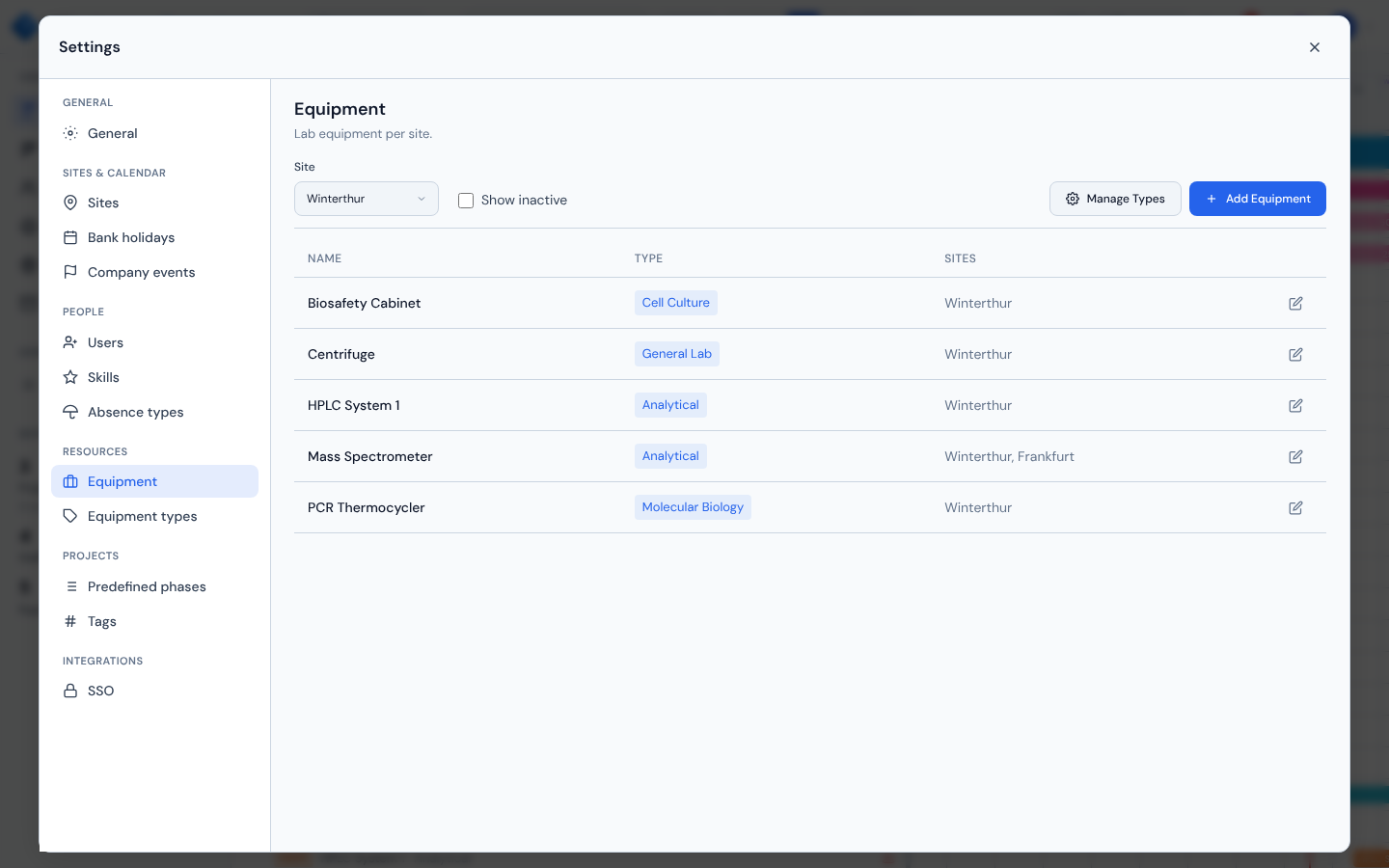Edit the Biosafety Cabinet row
Viewport: 1389px width, 868px height.
pos(1295,303)
